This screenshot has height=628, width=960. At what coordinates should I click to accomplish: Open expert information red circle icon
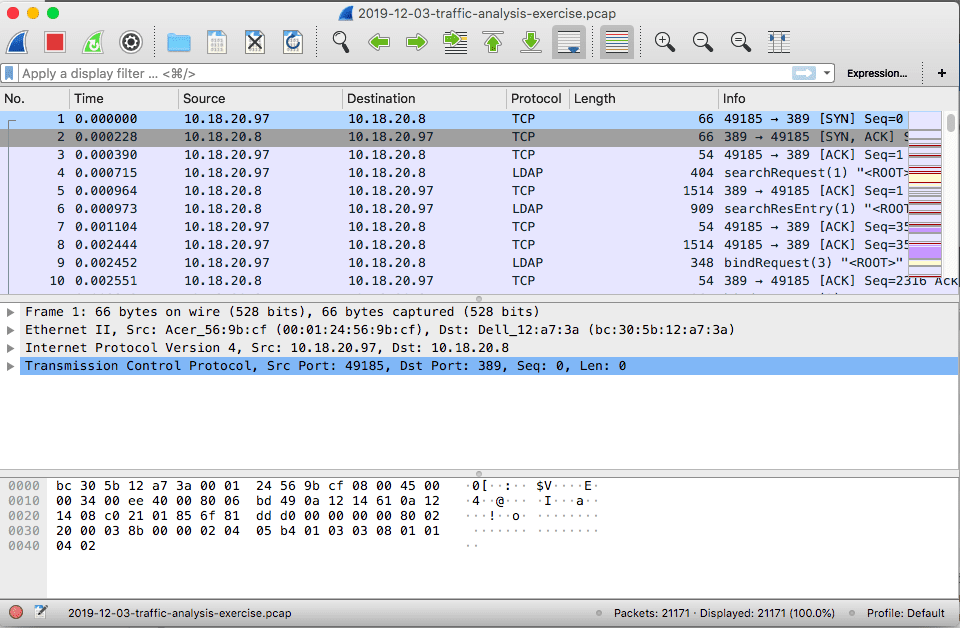point(16,612)
